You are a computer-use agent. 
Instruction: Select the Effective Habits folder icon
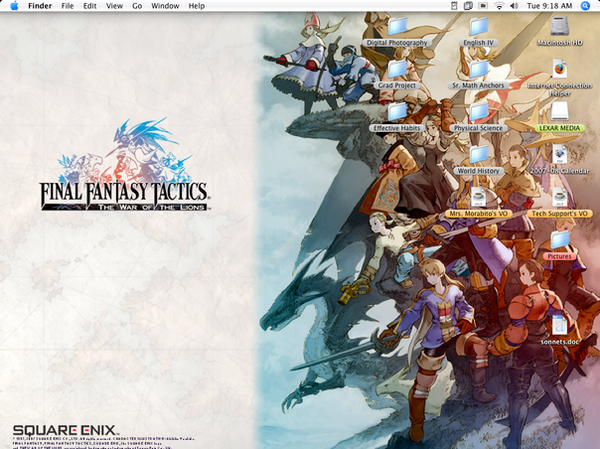[398, 112]
